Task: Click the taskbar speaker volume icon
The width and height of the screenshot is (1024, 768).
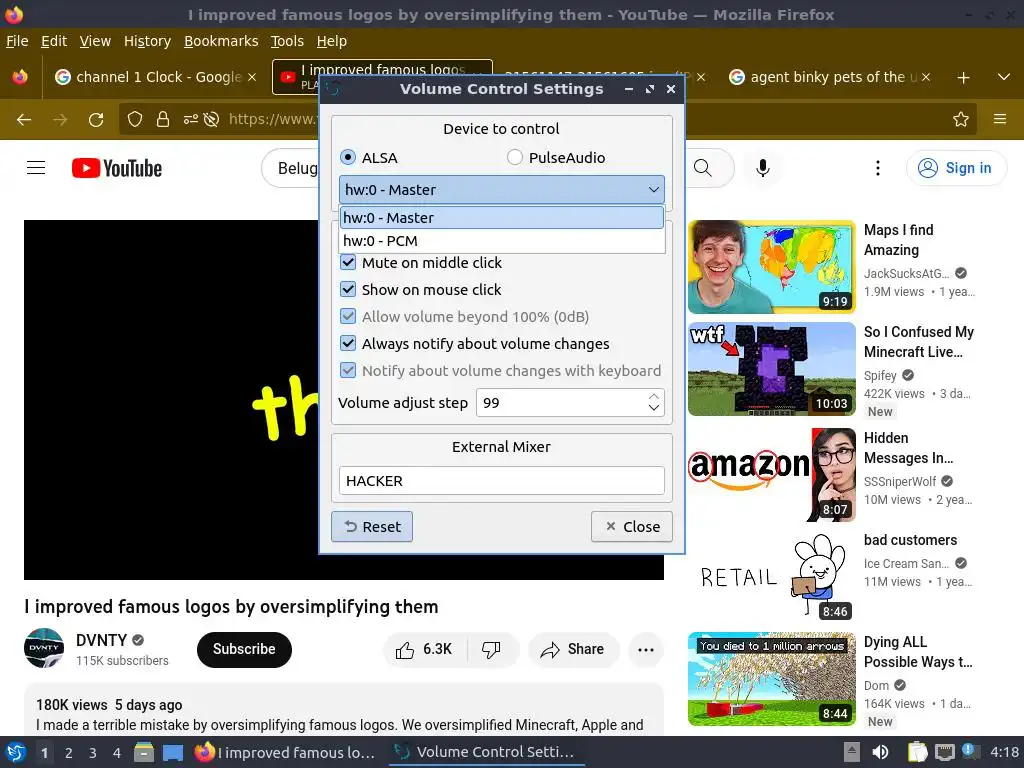Action: (x=880, y=752)
